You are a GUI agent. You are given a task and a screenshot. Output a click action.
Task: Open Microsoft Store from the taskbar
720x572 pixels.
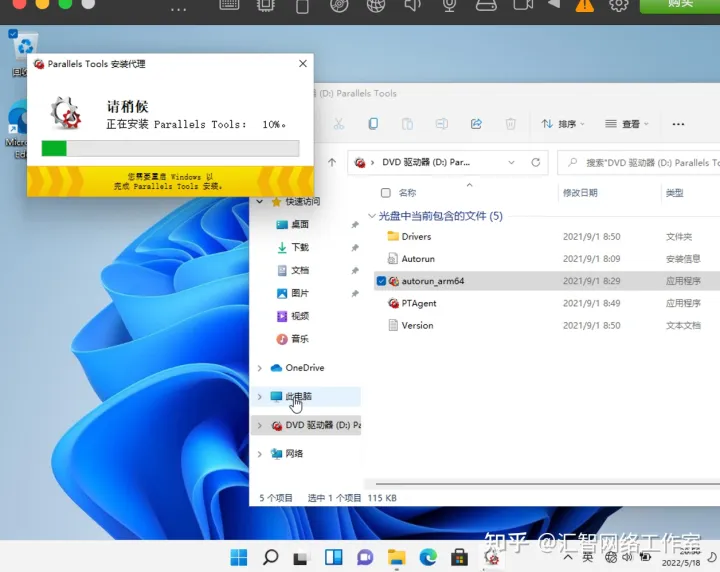tap(459, 557)
